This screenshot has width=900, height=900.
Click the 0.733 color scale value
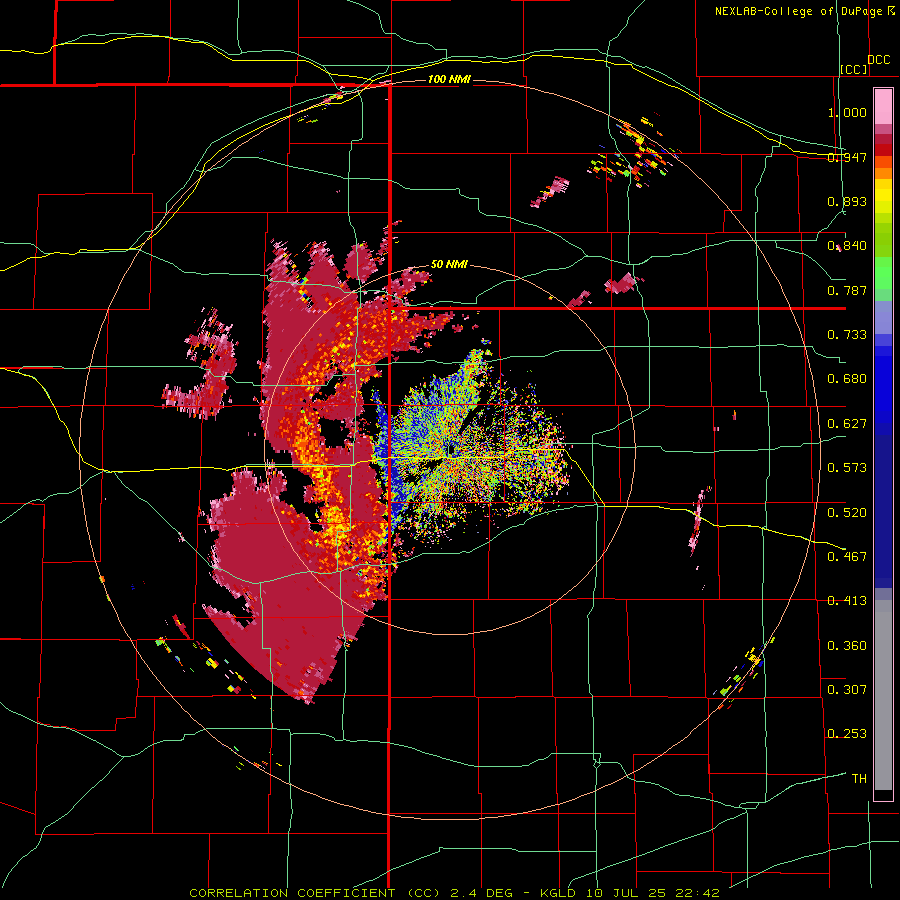(847, 335)
